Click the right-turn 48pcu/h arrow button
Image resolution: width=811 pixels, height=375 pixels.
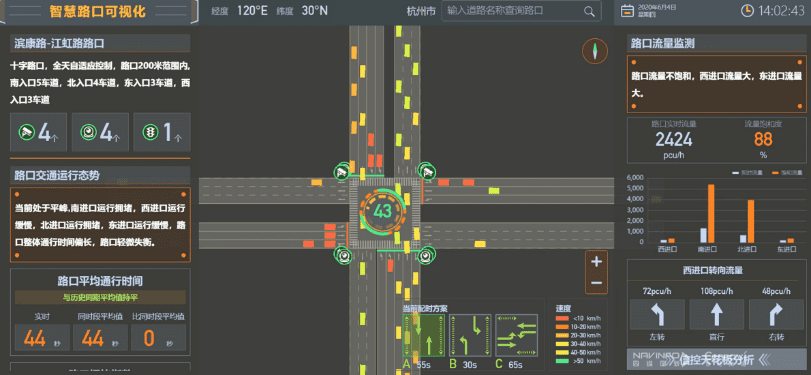click(776, 314)
